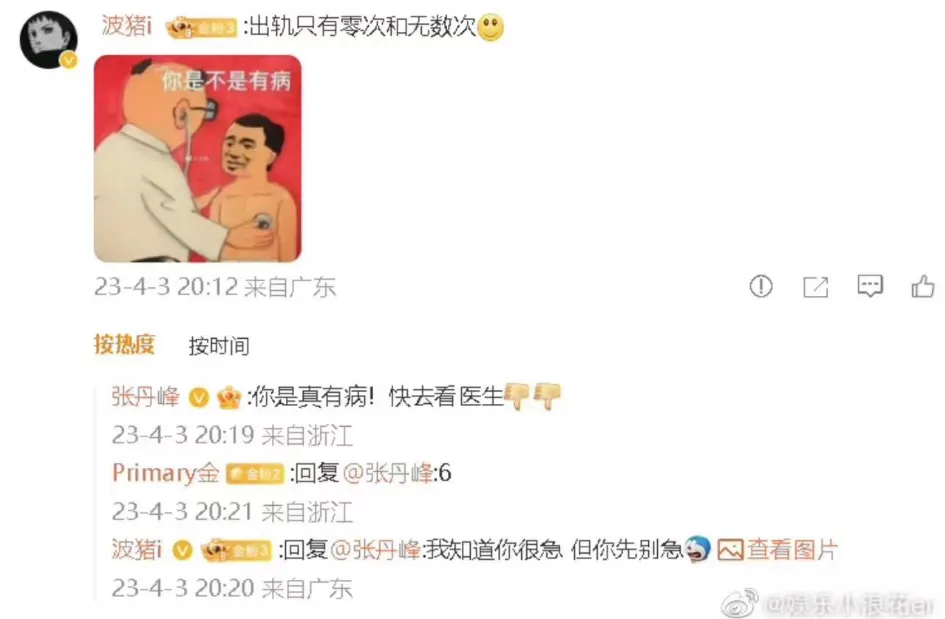This screenshot has width=945, height=619.
Task: Open 波猪i's profile avatar
Action: 49,39
